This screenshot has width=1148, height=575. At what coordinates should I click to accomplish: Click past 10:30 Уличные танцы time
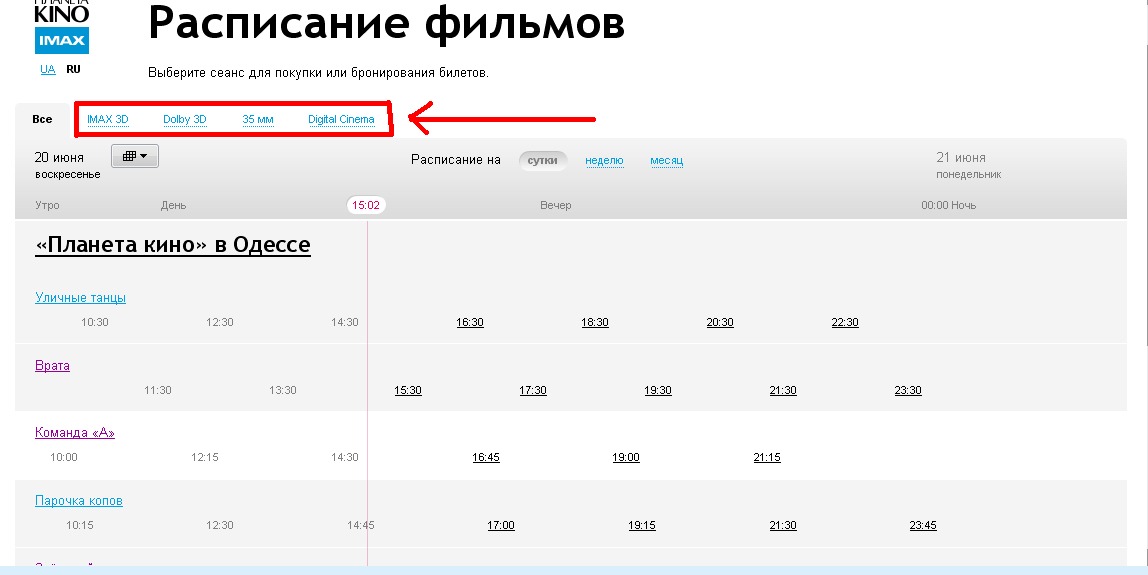[x=94, y=322]
